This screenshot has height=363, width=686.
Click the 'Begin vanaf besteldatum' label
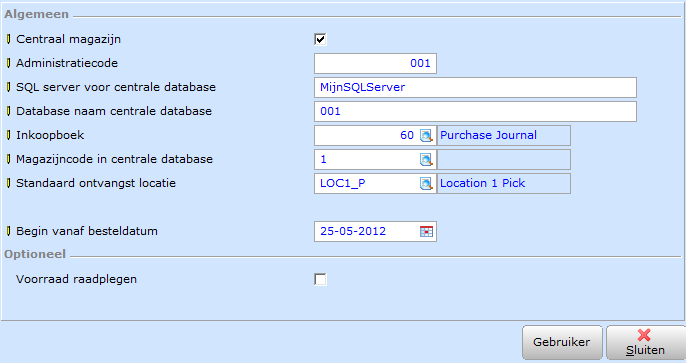pyautogui.click(x=87, y=231)
